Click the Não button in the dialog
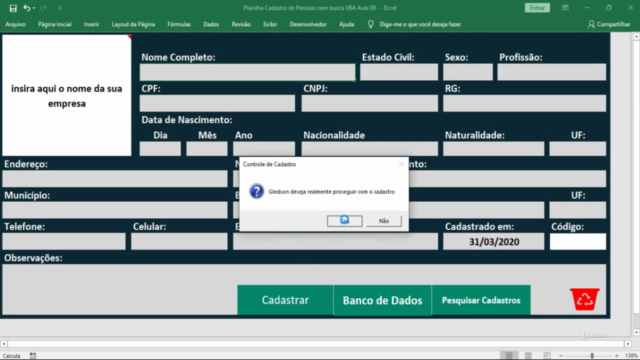 (384, 221)
